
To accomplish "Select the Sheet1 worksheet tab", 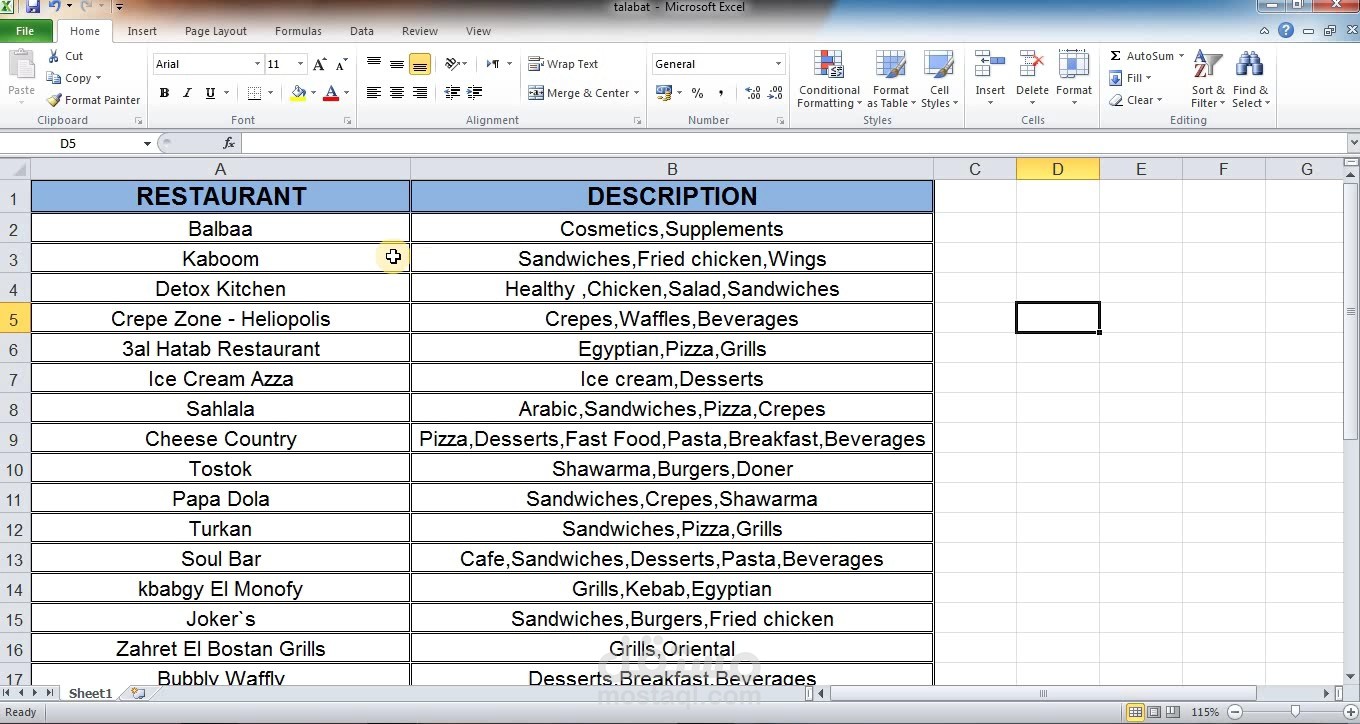I will click(90, 693).
